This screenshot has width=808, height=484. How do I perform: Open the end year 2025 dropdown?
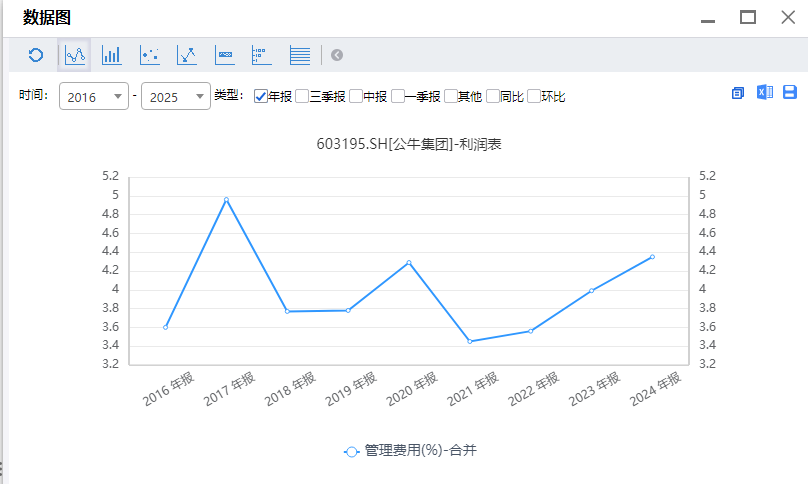[176, 96]
